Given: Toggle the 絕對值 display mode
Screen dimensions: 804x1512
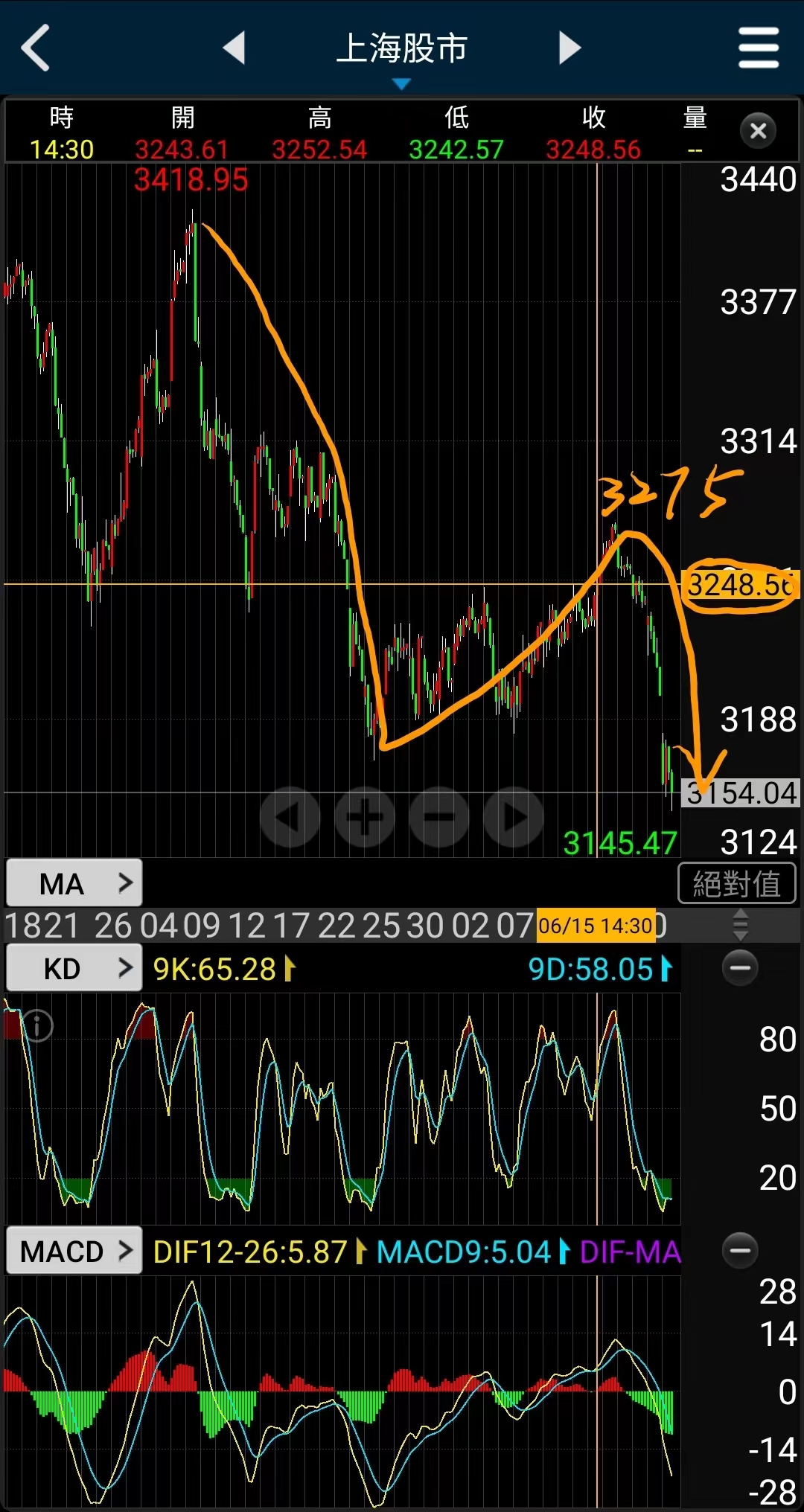Looking at the screenshot, I should [x=736, y=883].
